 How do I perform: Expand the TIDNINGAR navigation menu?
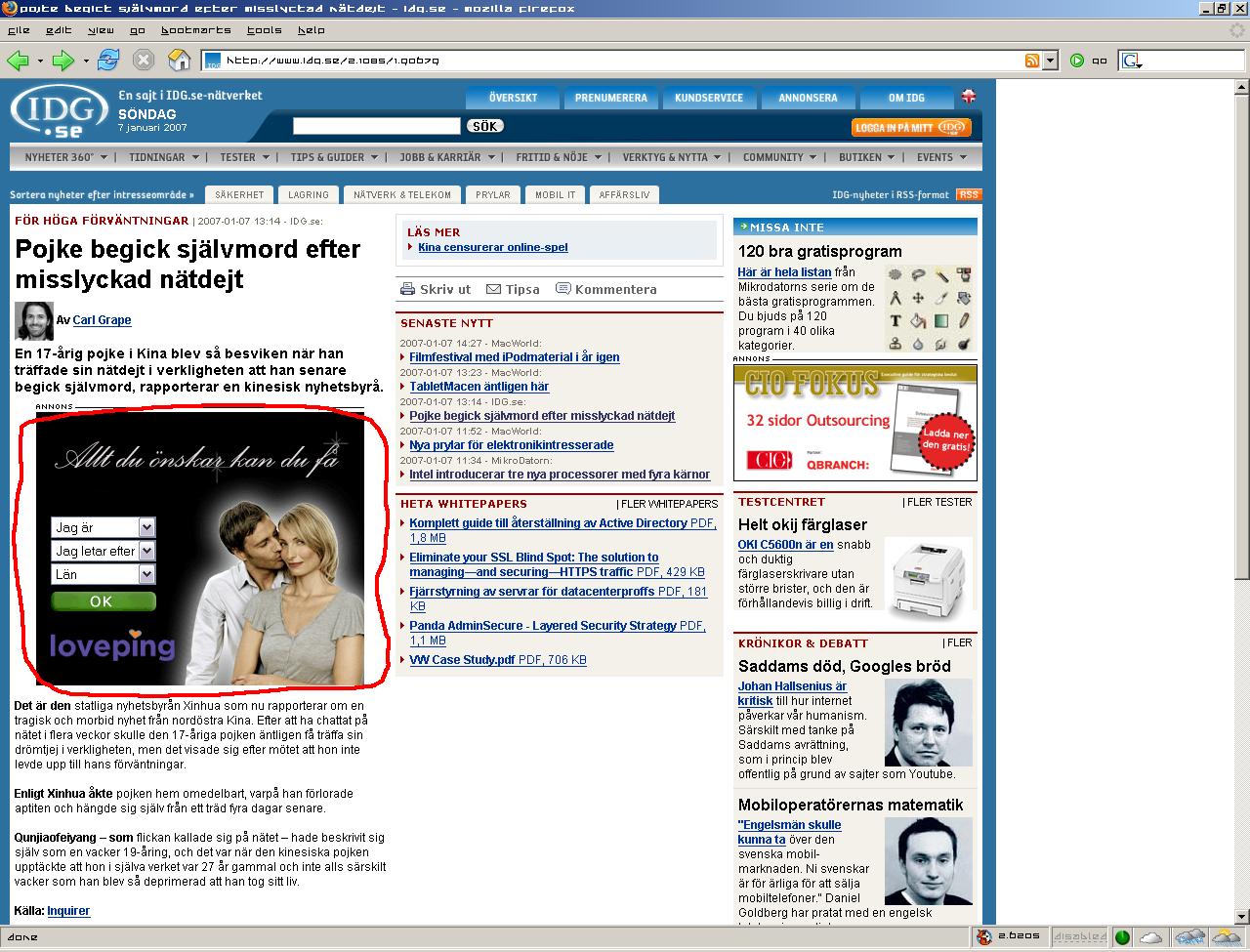163,157
